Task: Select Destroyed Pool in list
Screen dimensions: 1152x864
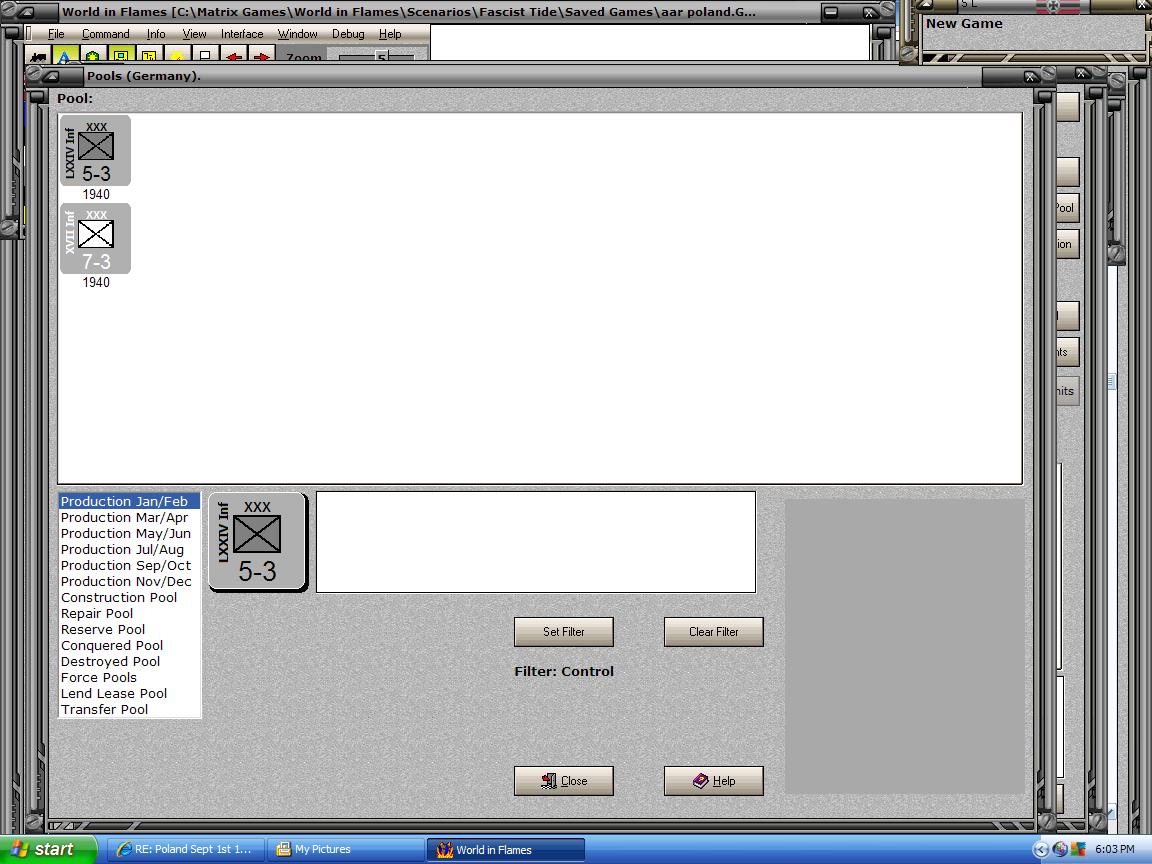Action: [129, 661]
